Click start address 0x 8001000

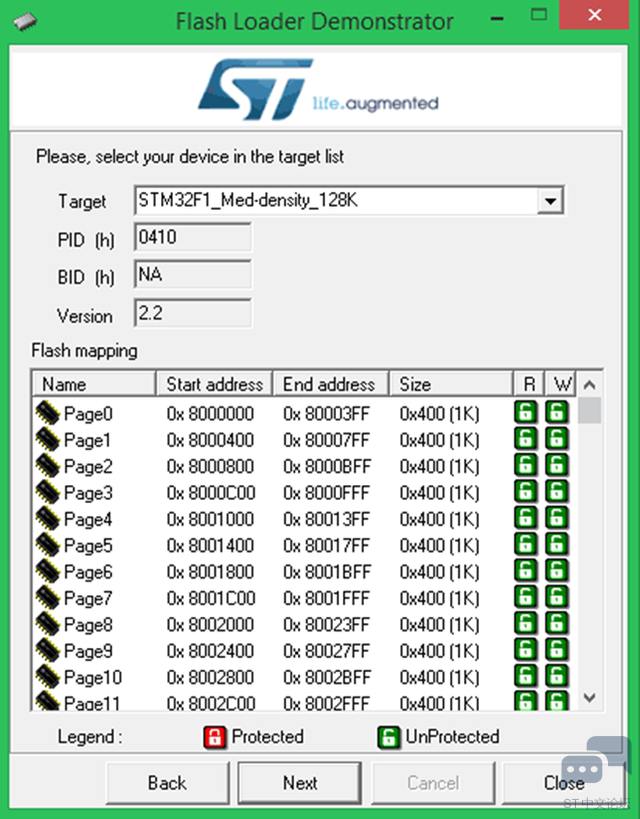210,519
